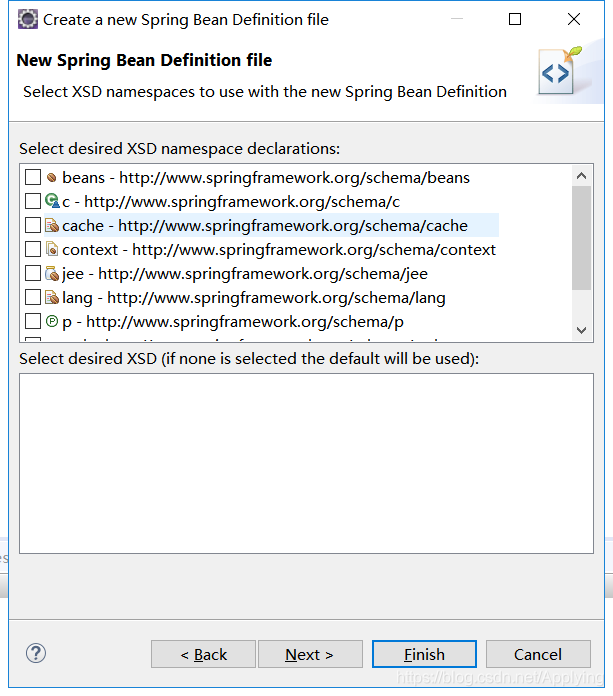This screenshot has height=696, width=613.
Task: Go to the previous page with Back
Action: pyautogui.click(x=203, y=654)
